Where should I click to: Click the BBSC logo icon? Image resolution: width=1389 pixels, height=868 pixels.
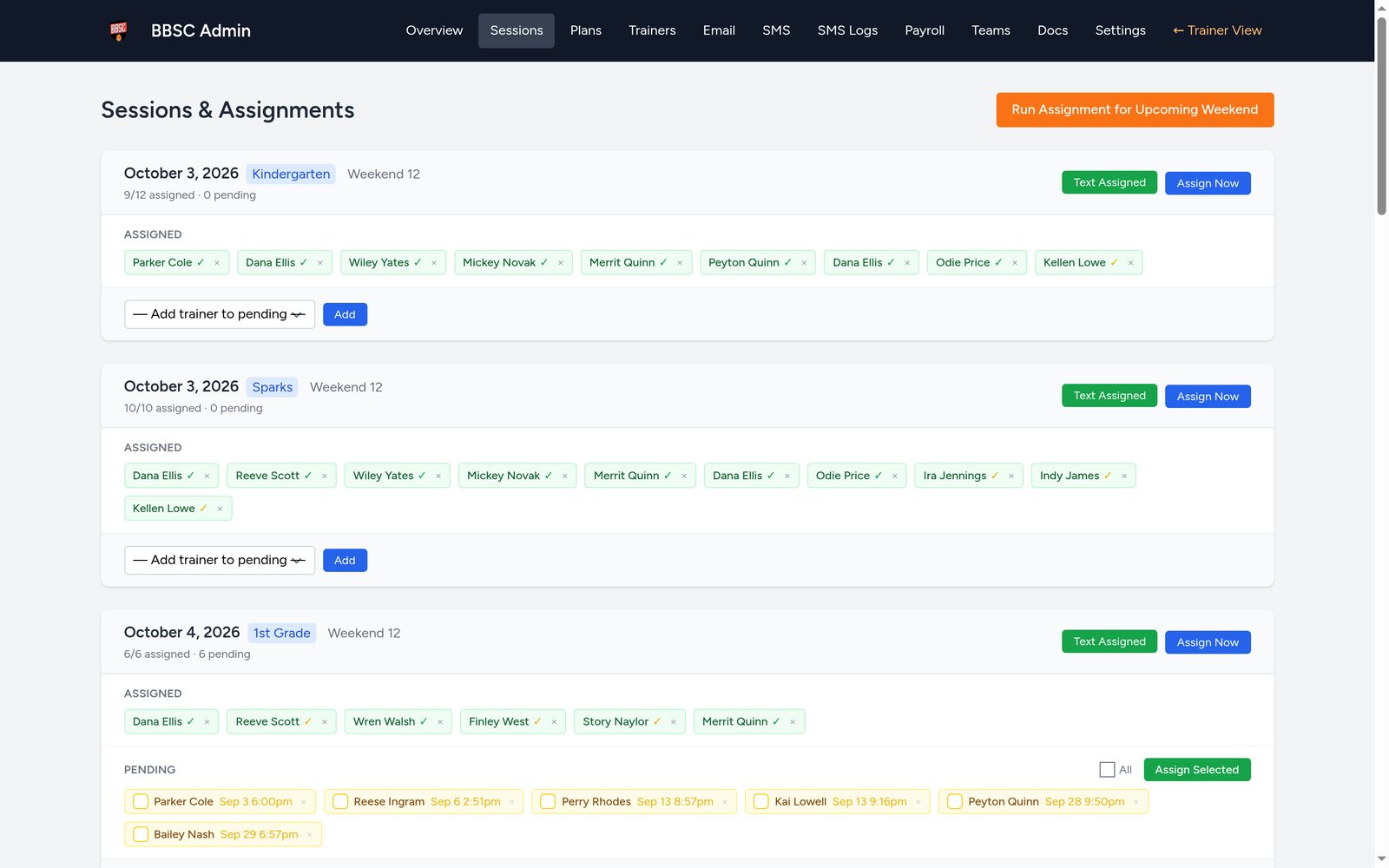click(119, 31)
